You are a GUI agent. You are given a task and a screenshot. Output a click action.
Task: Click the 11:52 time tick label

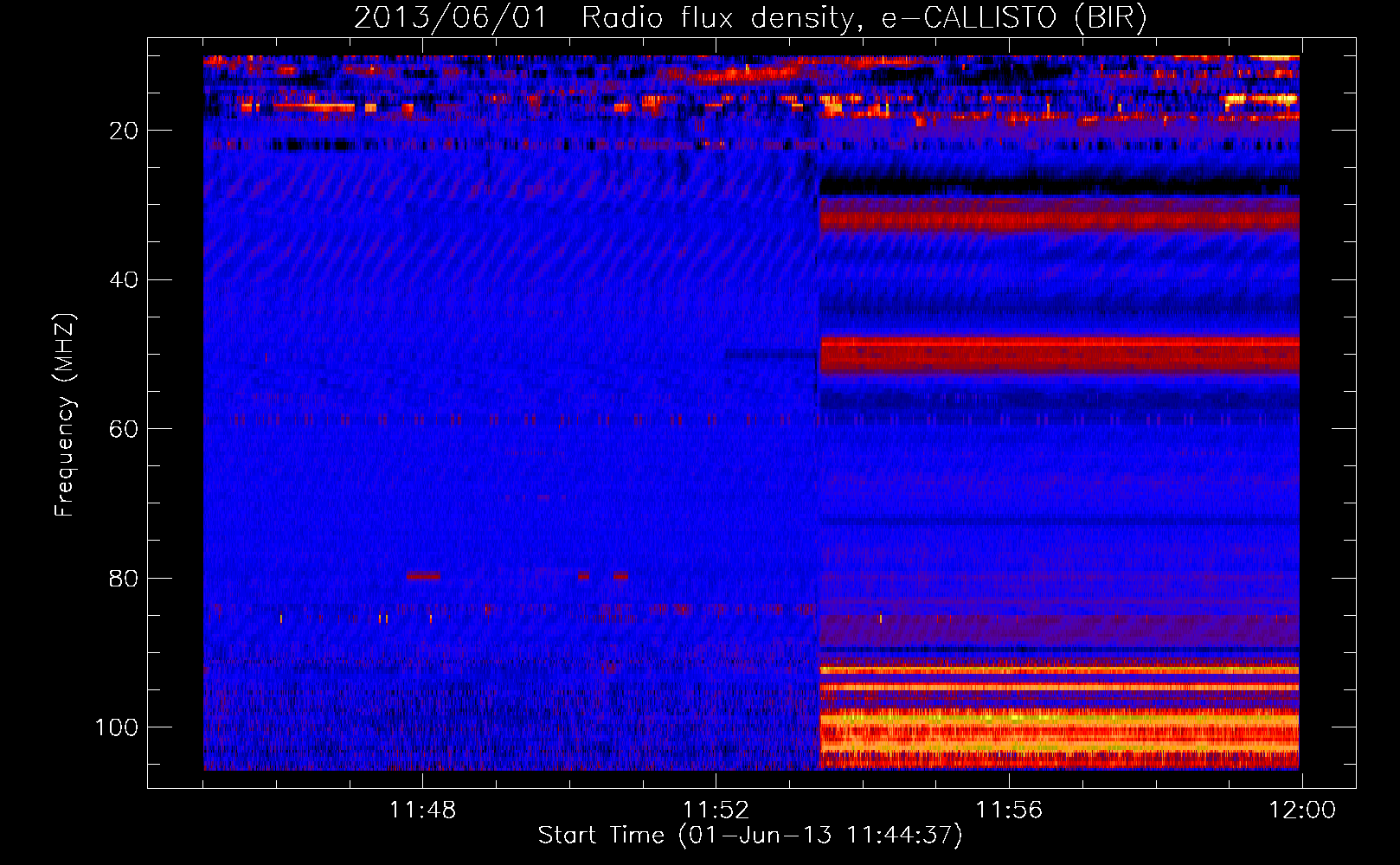pos(716,811)
